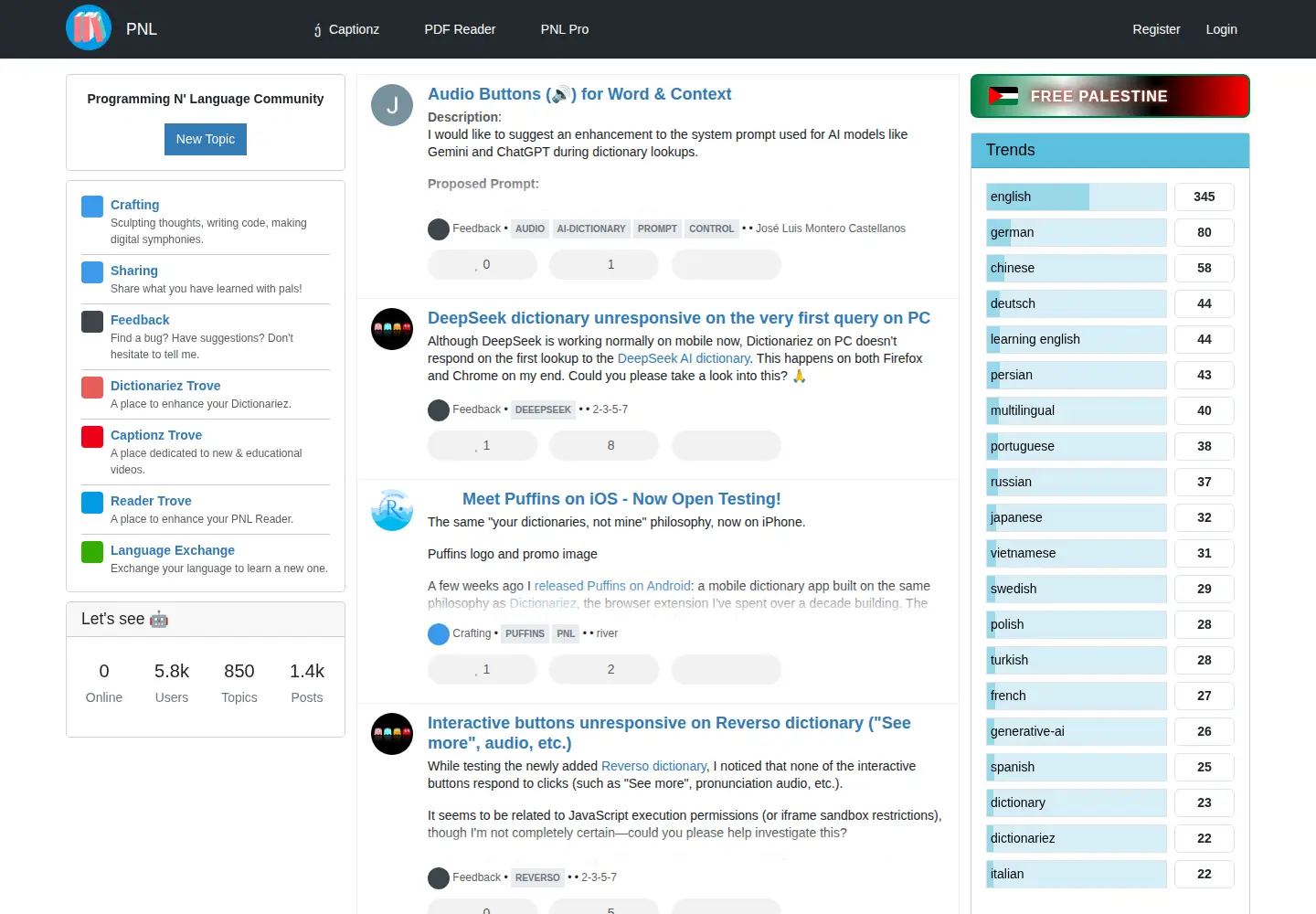Select the "english" trend bar

1077,197
